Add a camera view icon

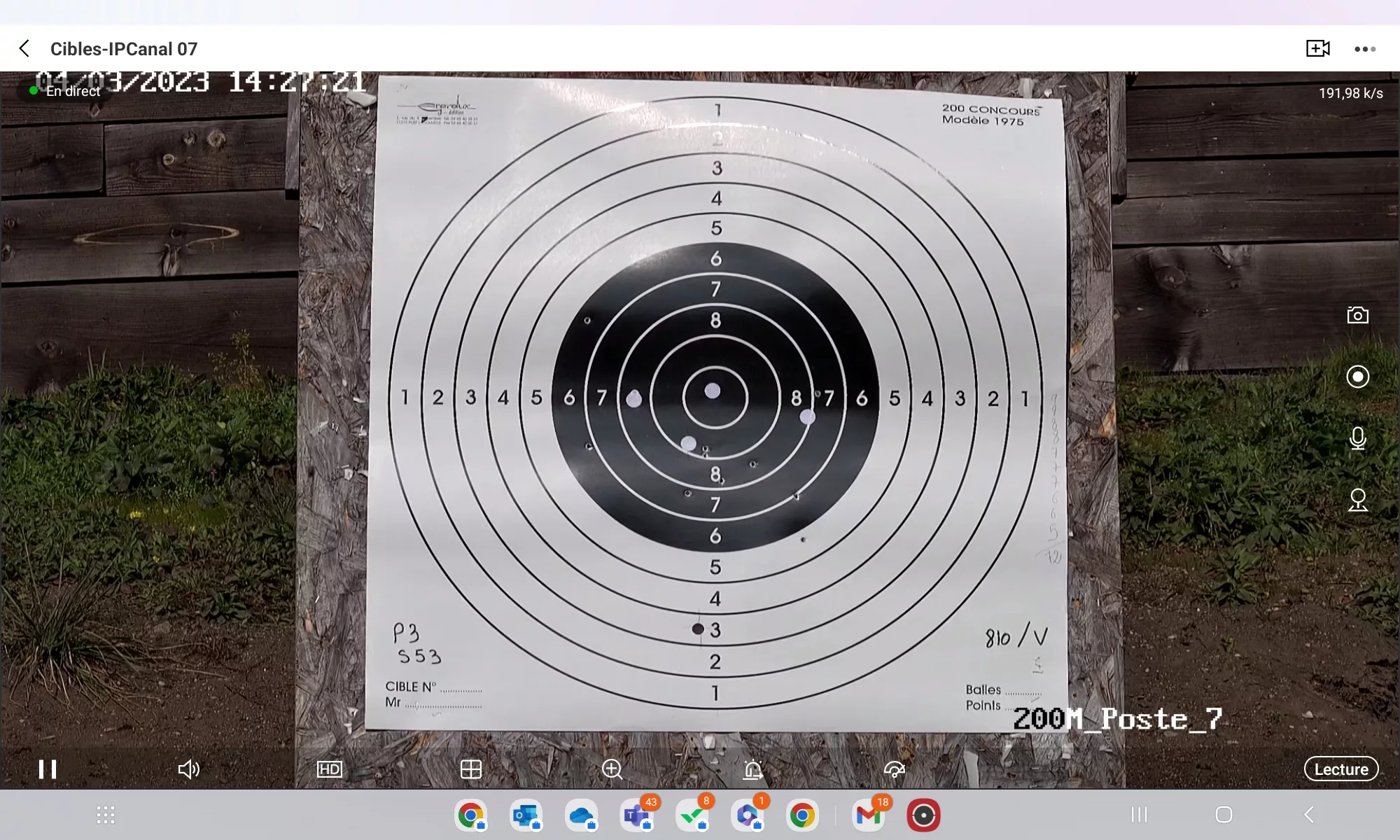(x=1317, y=48)
